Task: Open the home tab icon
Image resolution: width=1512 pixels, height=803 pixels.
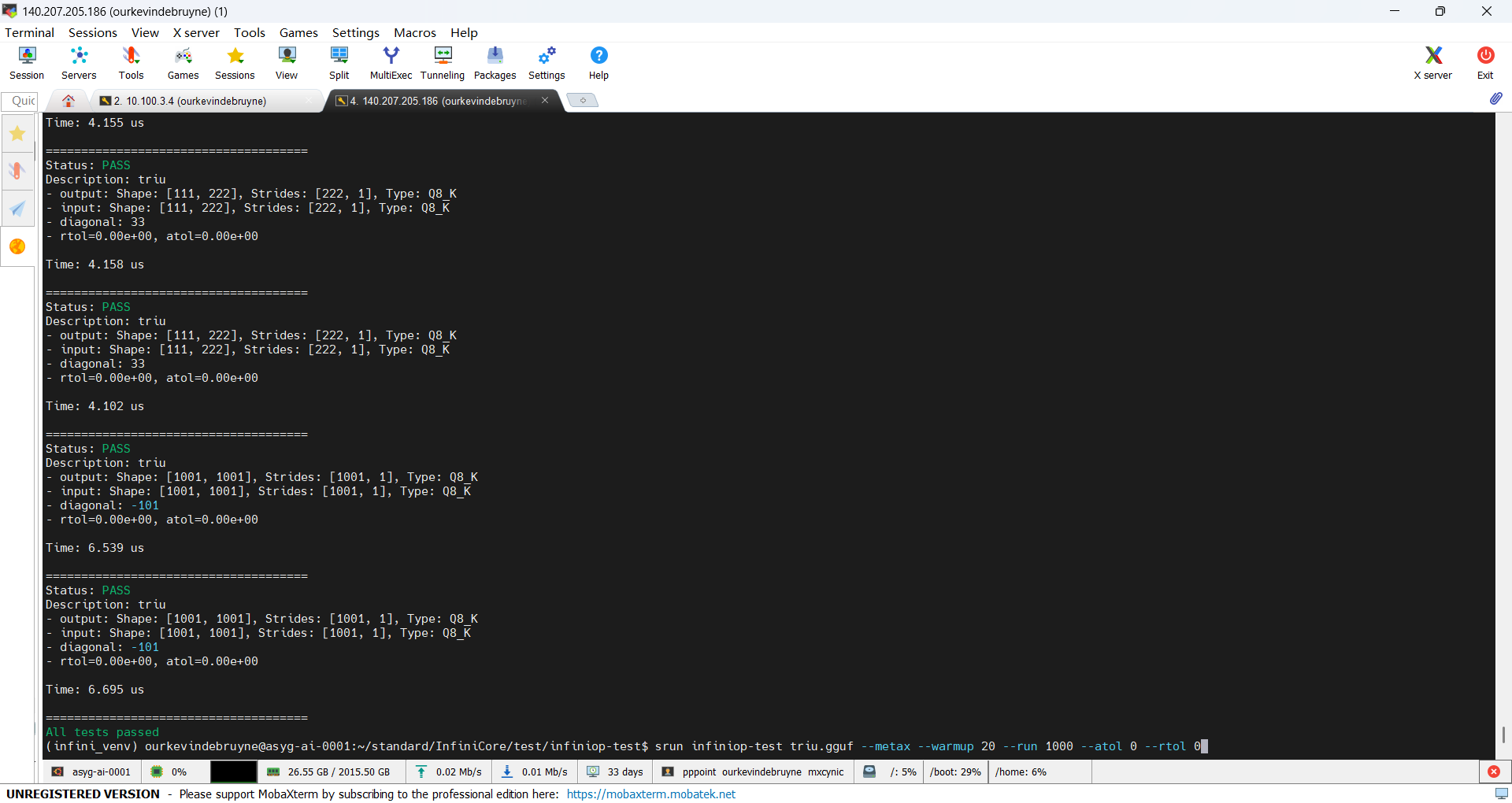Action: [x=69, y=101]
